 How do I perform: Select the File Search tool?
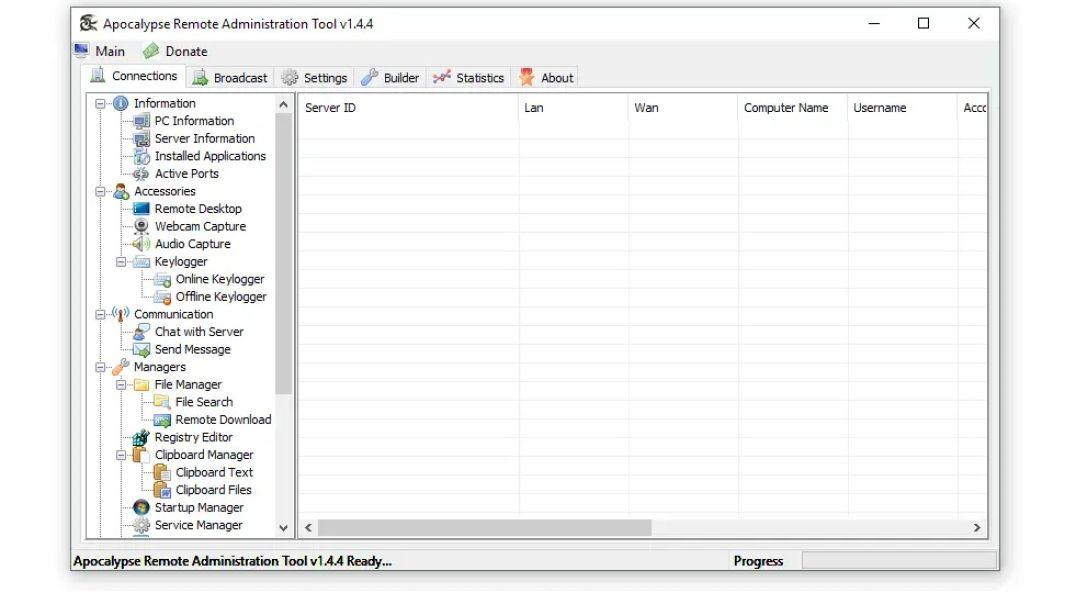pos(203,401)
